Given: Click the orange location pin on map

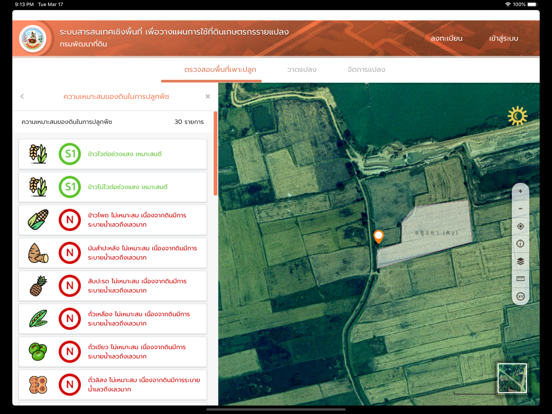Looking at the screenshot, I should 378,237.
